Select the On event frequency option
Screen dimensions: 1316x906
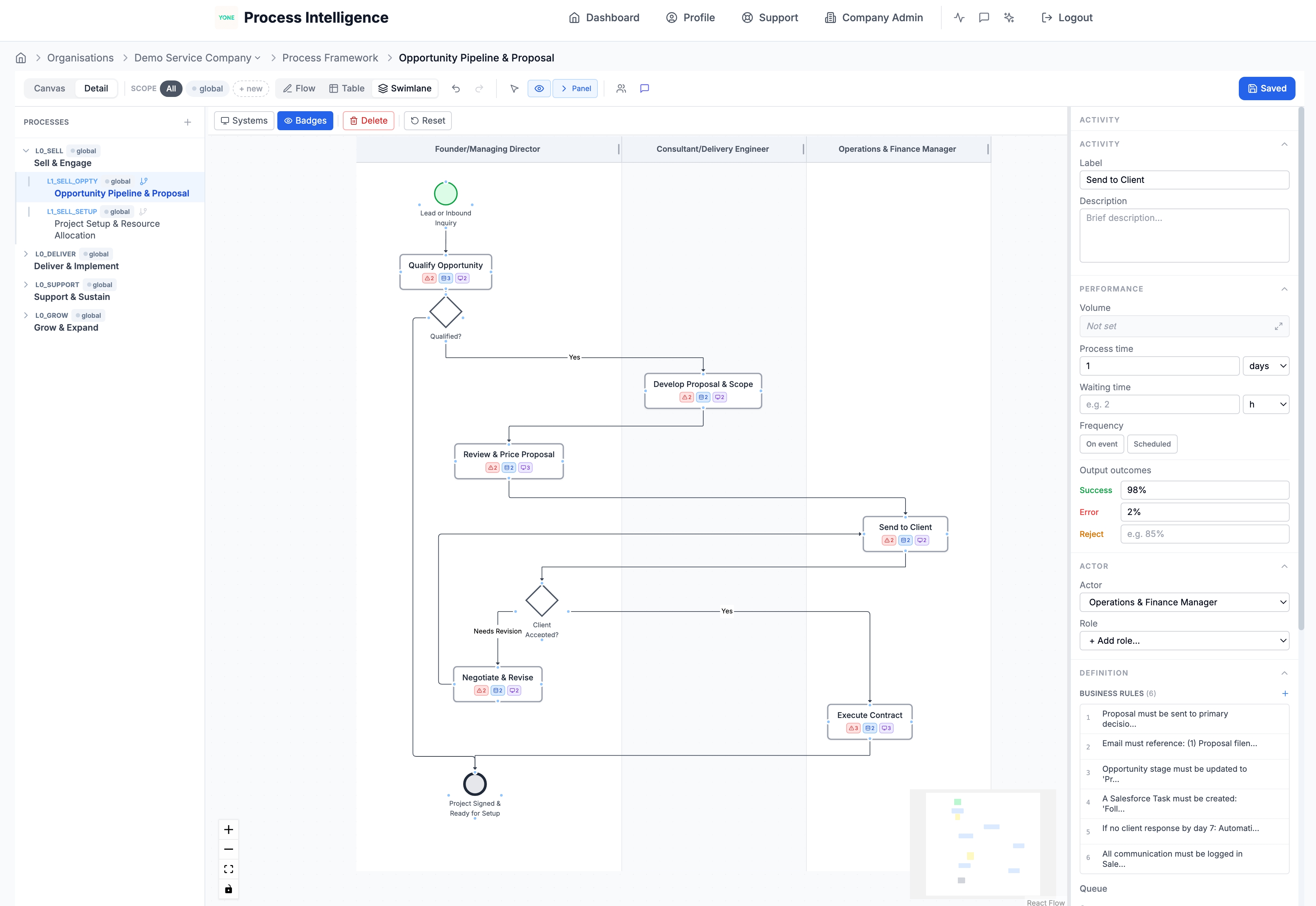pyautogui.click(x=1101, y=444)
